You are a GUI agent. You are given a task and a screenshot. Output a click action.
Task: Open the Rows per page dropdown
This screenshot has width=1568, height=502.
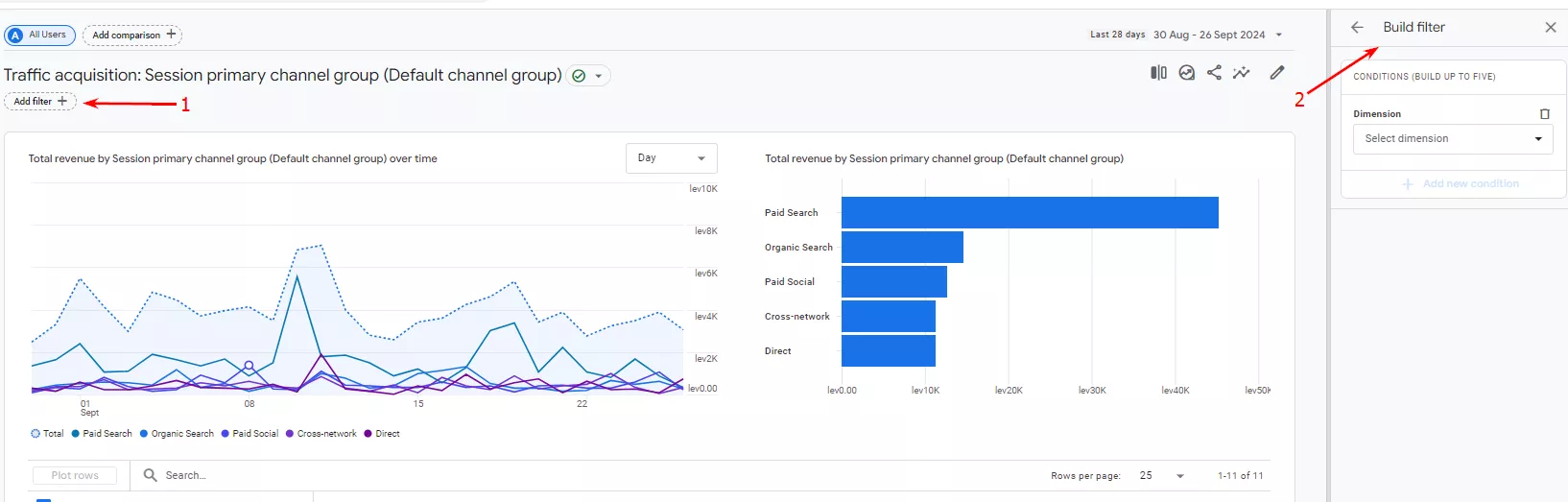tap(1161, 476)
